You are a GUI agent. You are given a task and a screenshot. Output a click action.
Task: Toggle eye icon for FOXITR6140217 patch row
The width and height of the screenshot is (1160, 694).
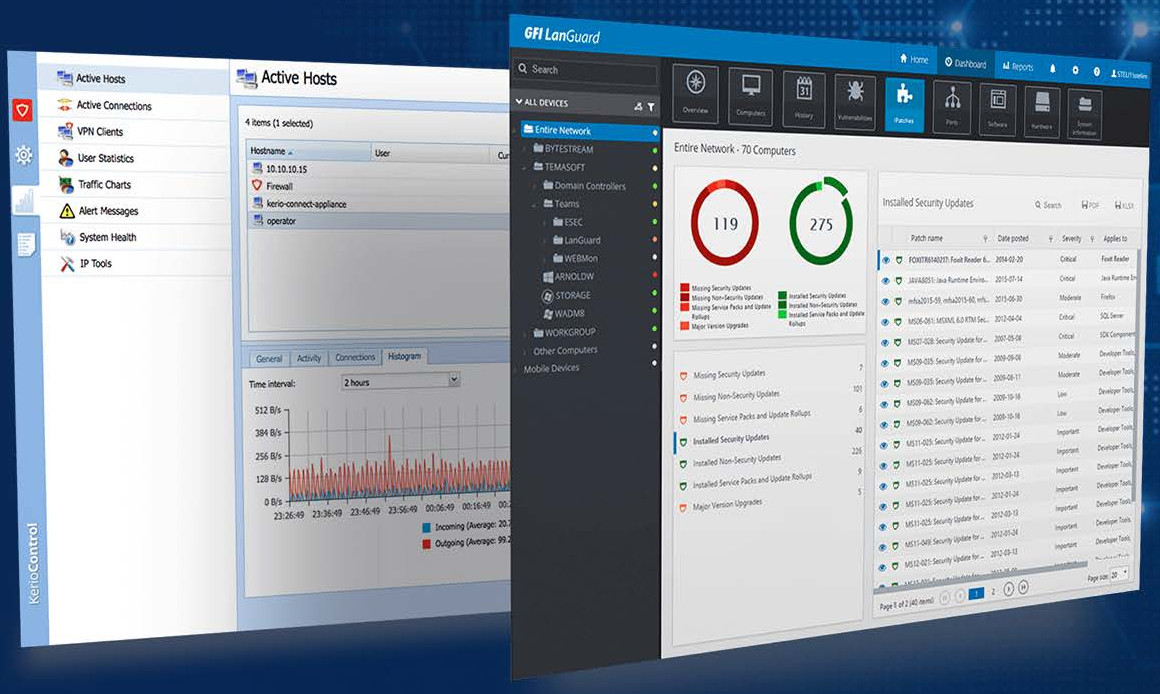[886, 260]
